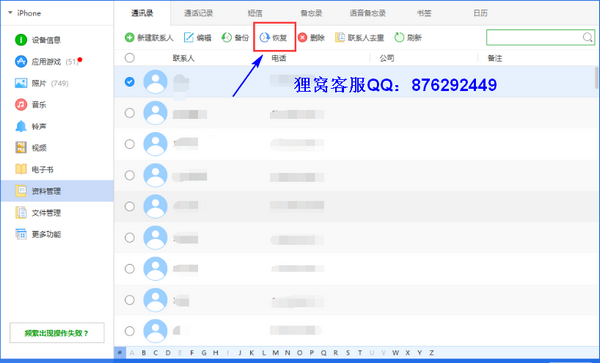Expand the iPhone device dropdown arrow
The width and height of the screenshot is (600, 363).
pos(10,13)
